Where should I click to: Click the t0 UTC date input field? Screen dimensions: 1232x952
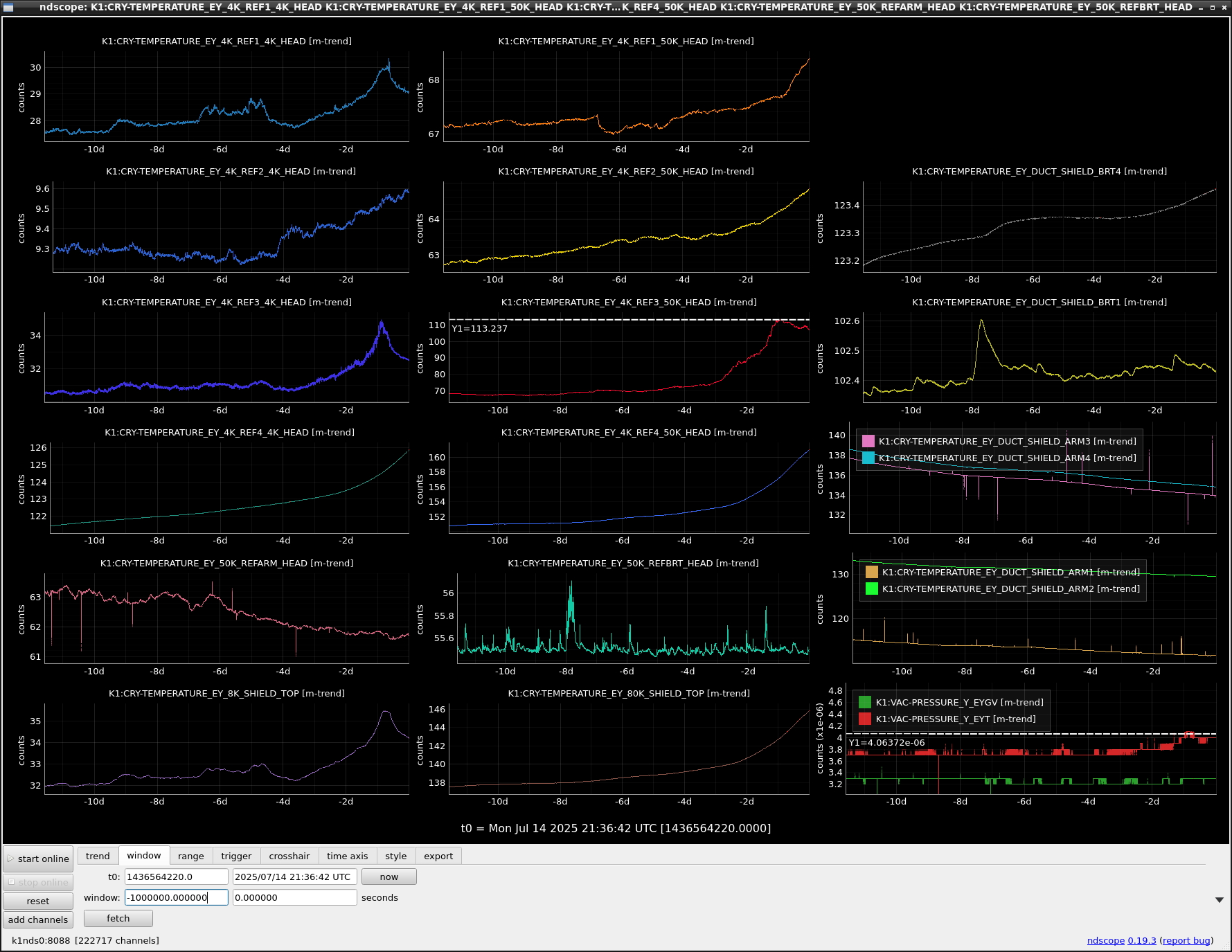coord(295,877)
